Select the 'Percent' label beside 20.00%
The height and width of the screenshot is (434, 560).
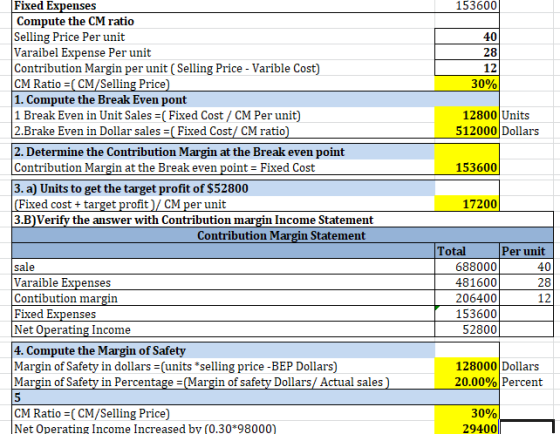[522, 382]
